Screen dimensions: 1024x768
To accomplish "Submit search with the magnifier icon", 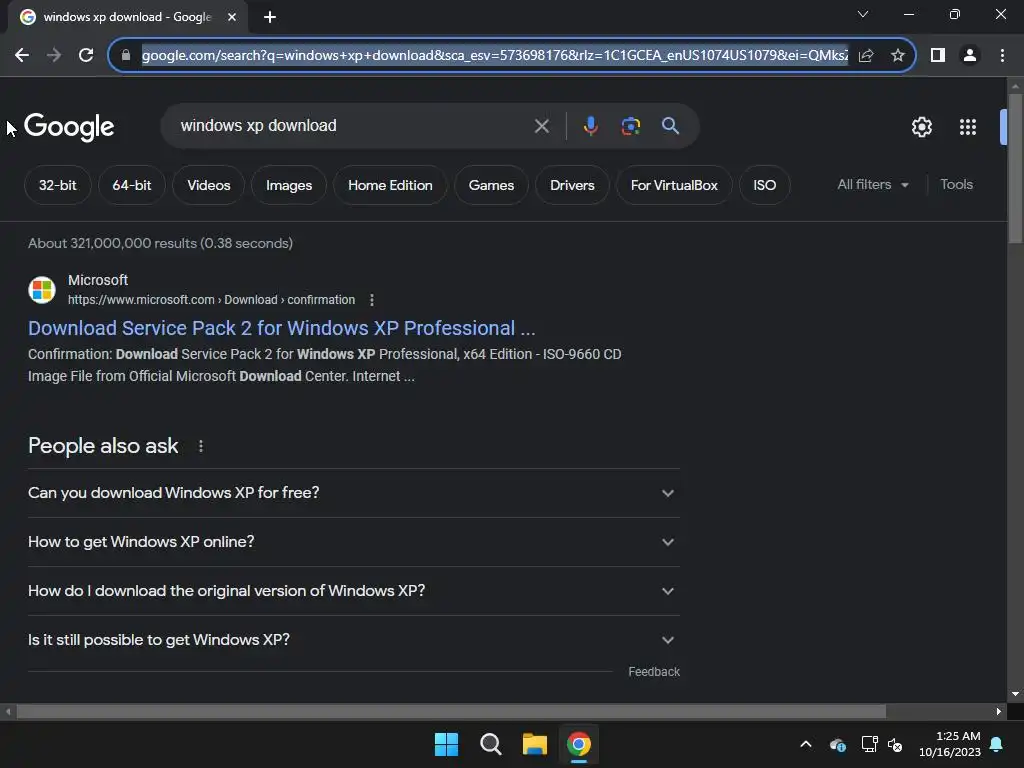I will (x=670, y=126).
